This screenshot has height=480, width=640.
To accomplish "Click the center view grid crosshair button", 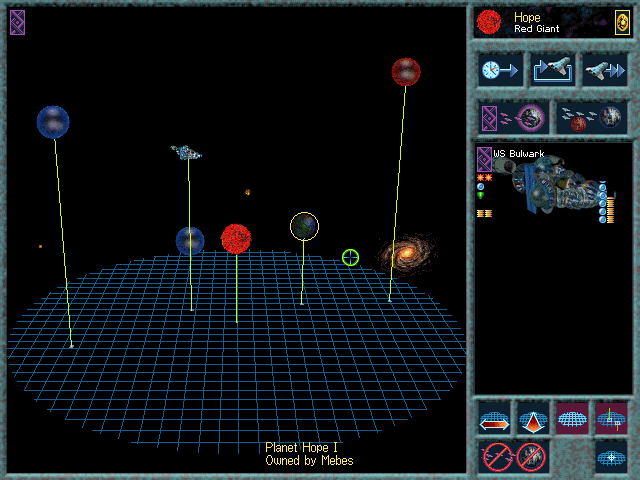I will [x=611, y=457].
